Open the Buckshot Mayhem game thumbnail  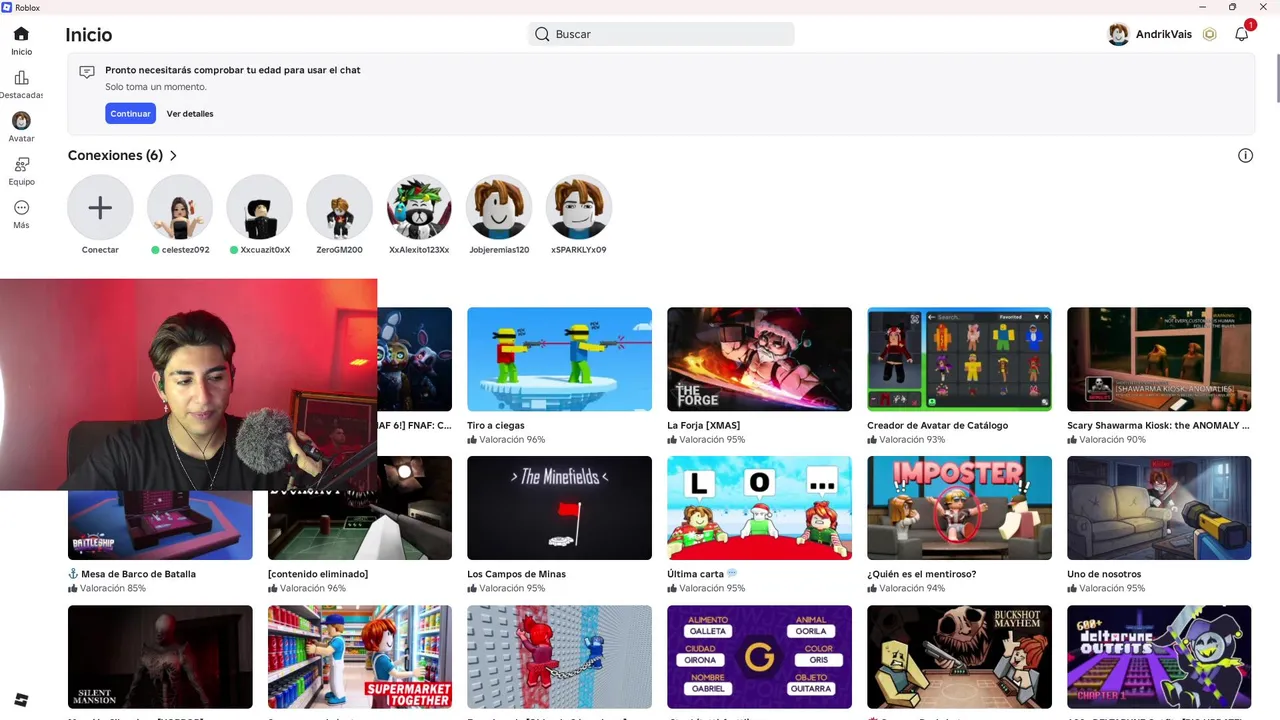pyautogui.click(x=959, y=657)
